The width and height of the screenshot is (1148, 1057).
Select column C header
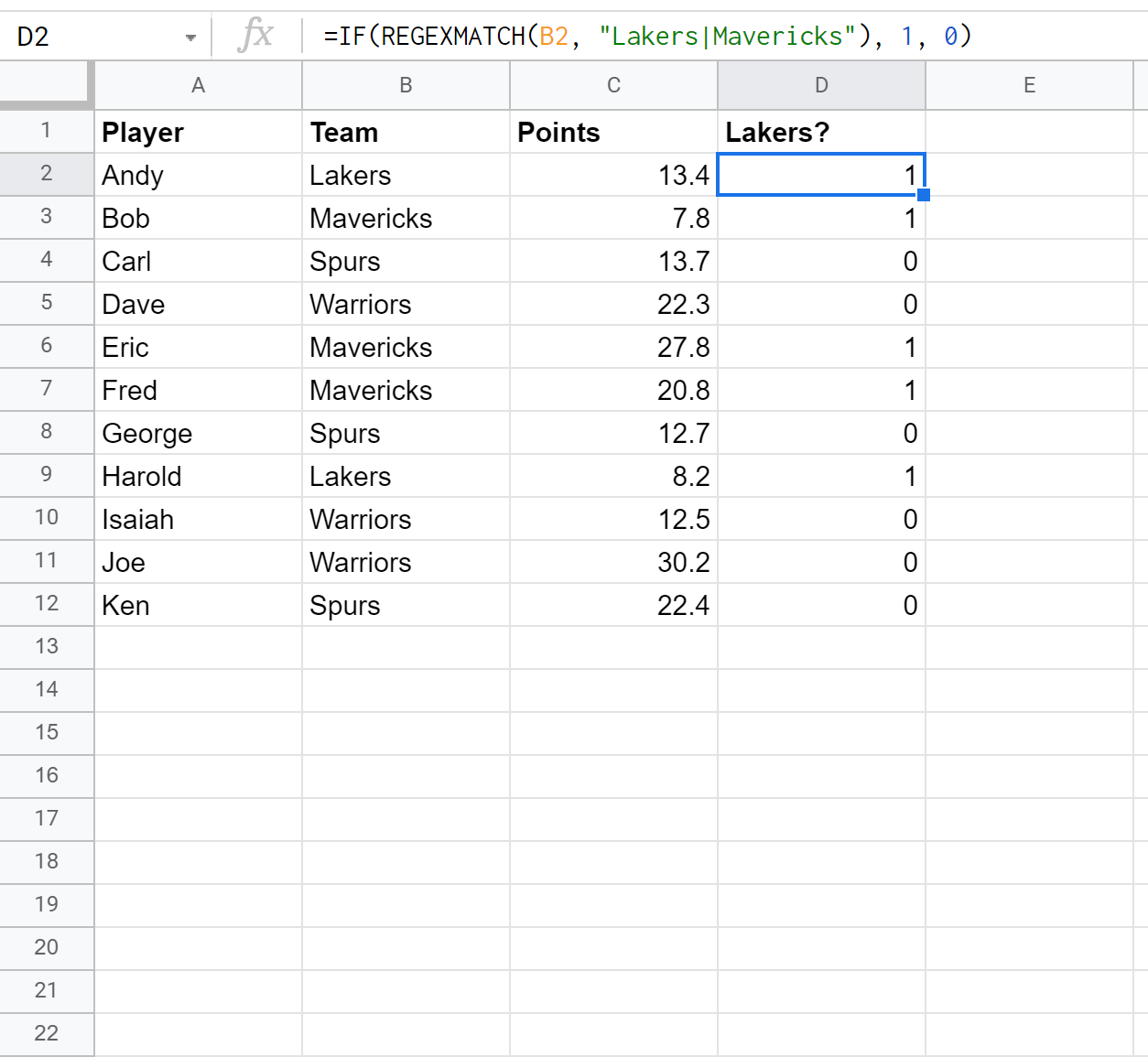tap(613, 85)
